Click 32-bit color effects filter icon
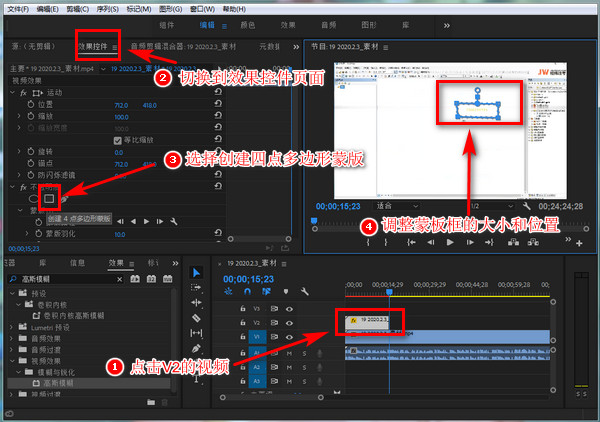Viewport: 600px width, 422px height. (x=151, y=279)
